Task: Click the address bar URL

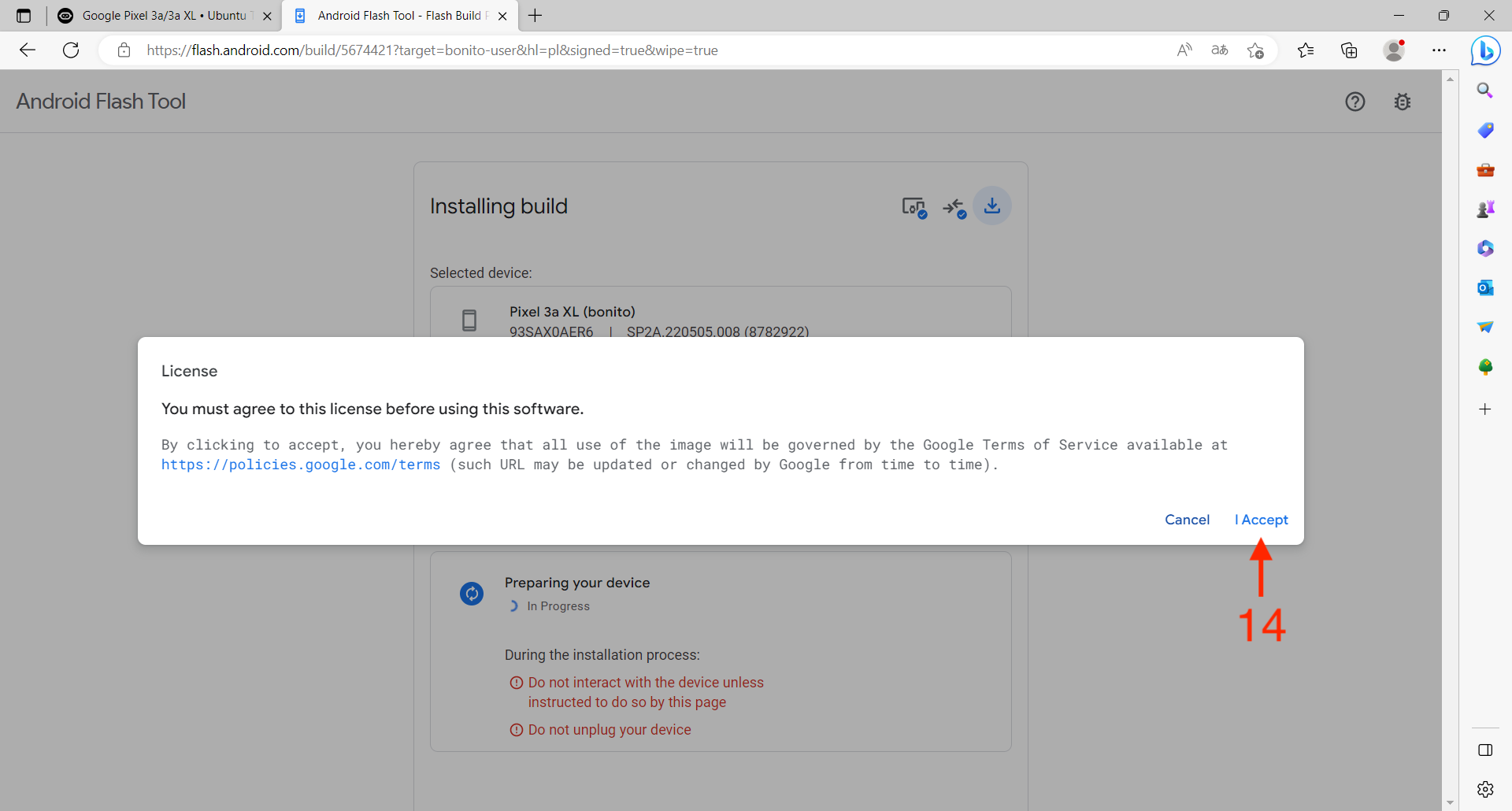Action: coord(432,50)
